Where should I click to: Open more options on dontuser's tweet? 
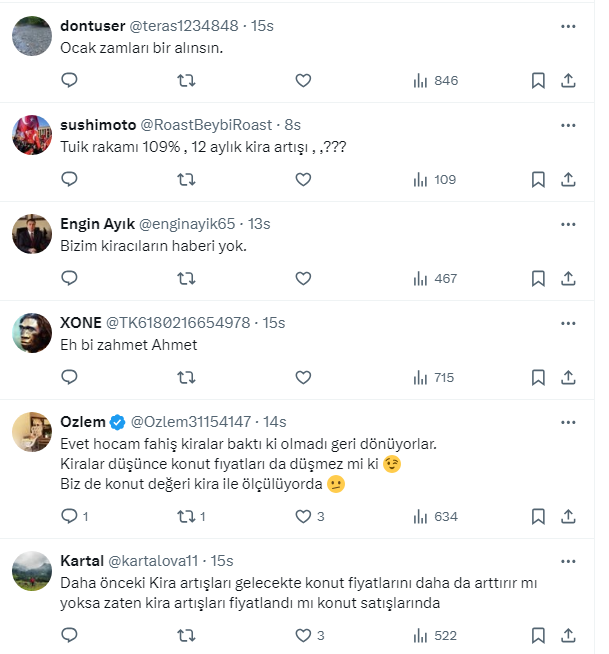[x=568, y=26]
